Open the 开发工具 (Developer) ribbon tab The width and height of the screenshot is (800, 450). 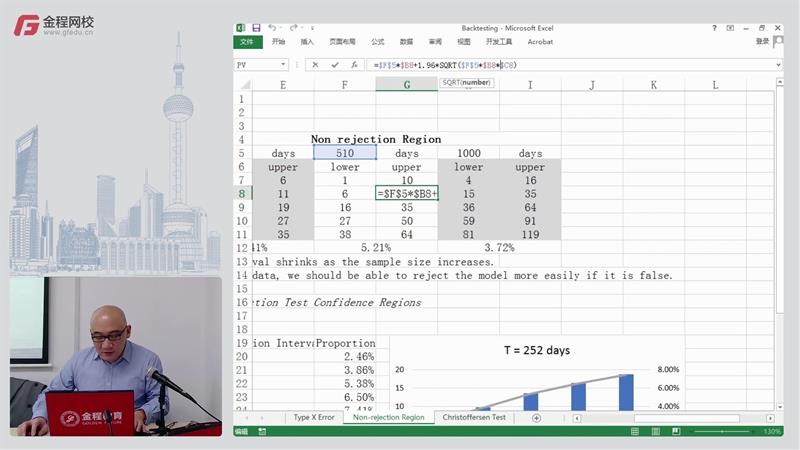pyautogui.click(x=499, y=42)
